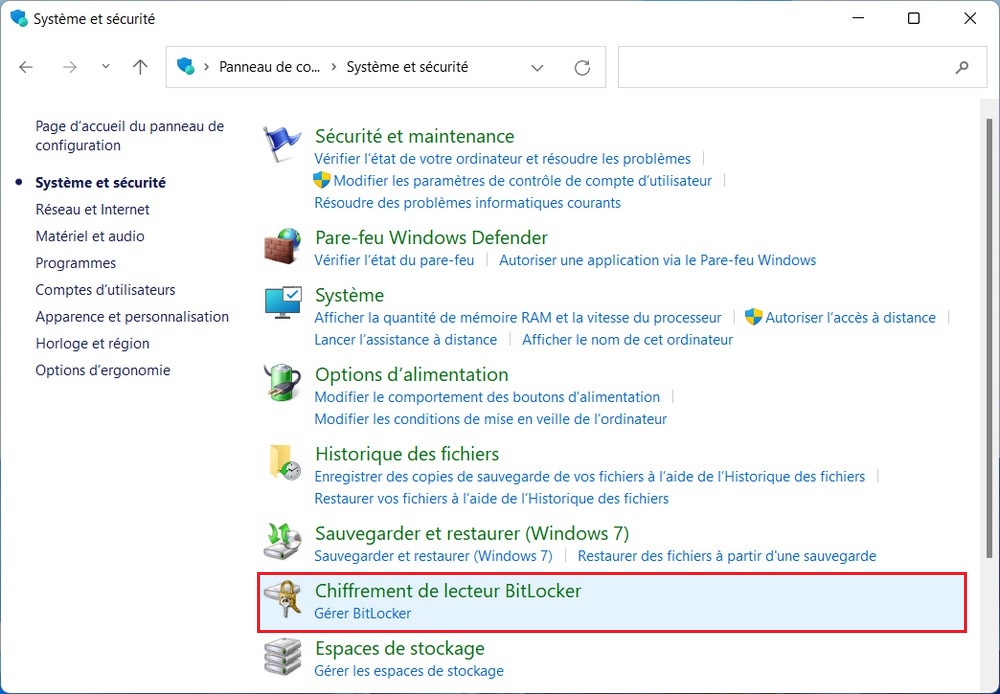Click the Pare-feu Windows Defender brick wall icon

(282, 246)
